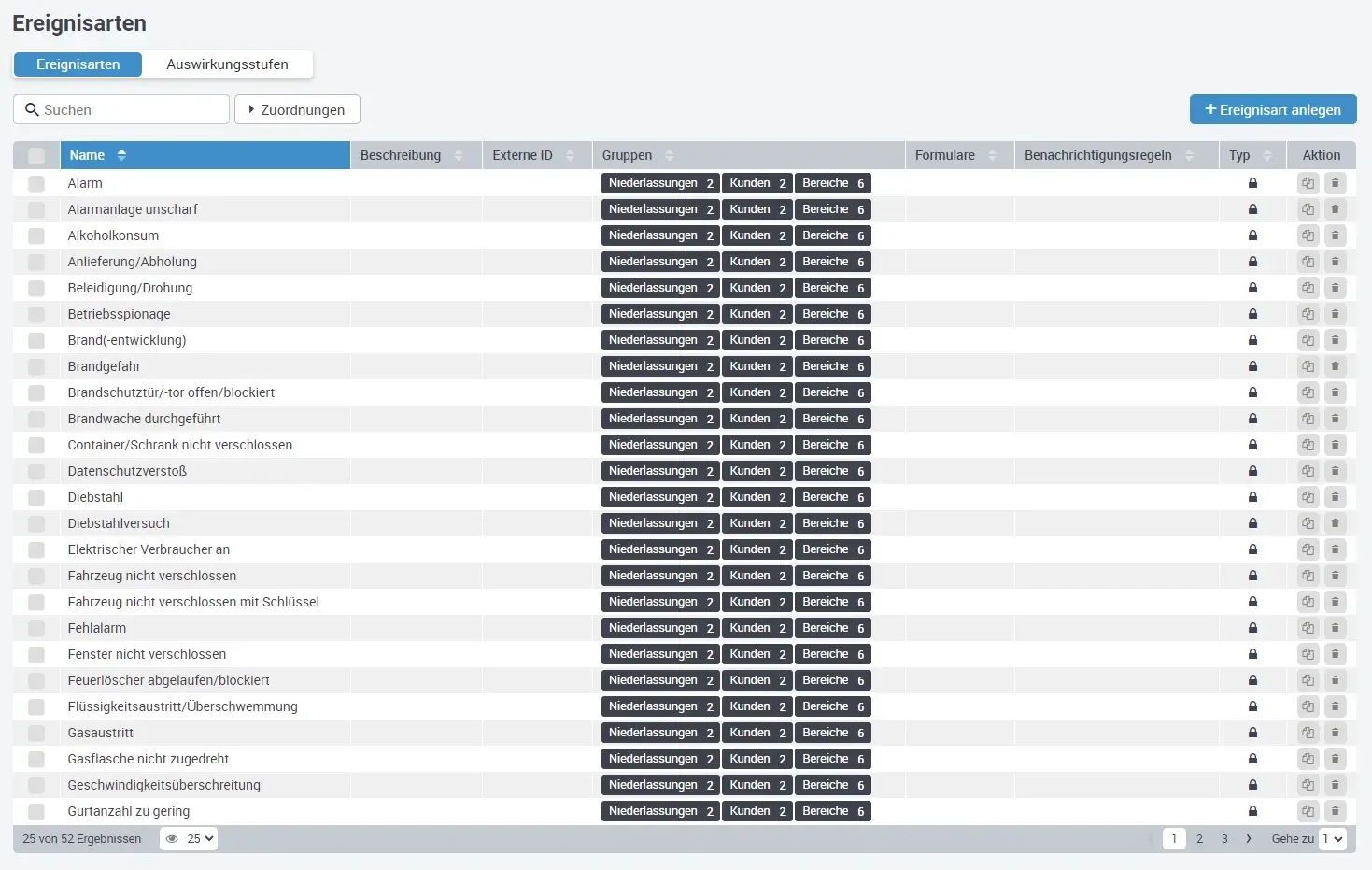Delete the Fehlalarm event type
This screenshot has height=870, width=1372.
(x=1335, y=628)
